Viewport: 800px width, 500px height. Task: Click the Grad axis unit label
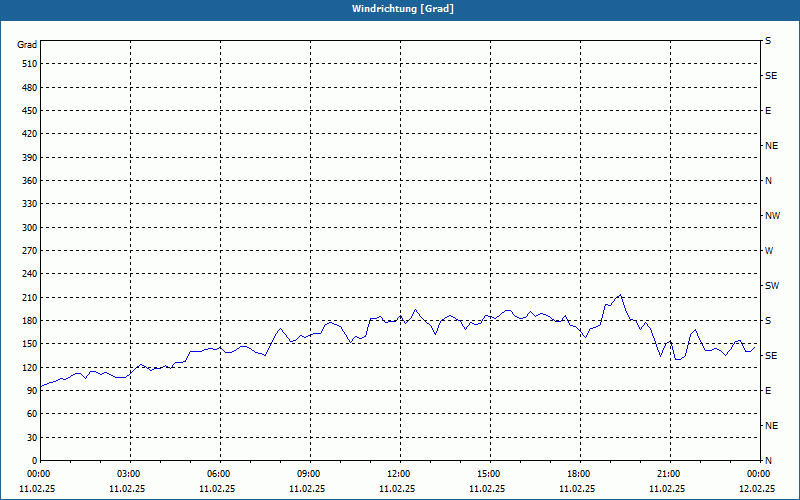pos(27,45)
